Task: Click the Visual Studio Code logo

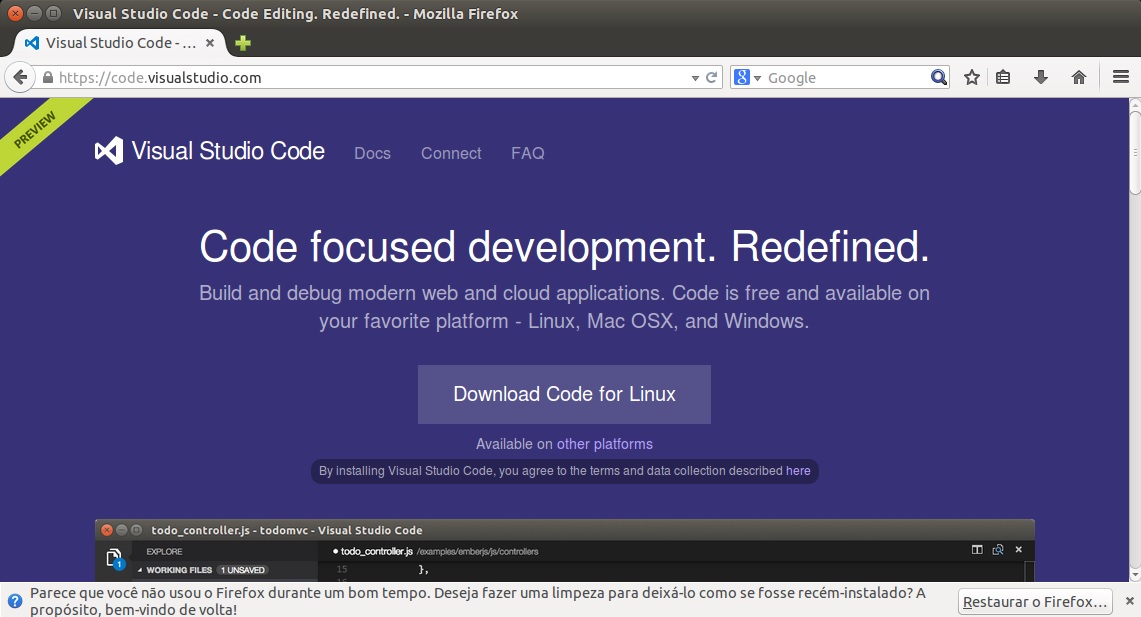Action: pos(210,151)
